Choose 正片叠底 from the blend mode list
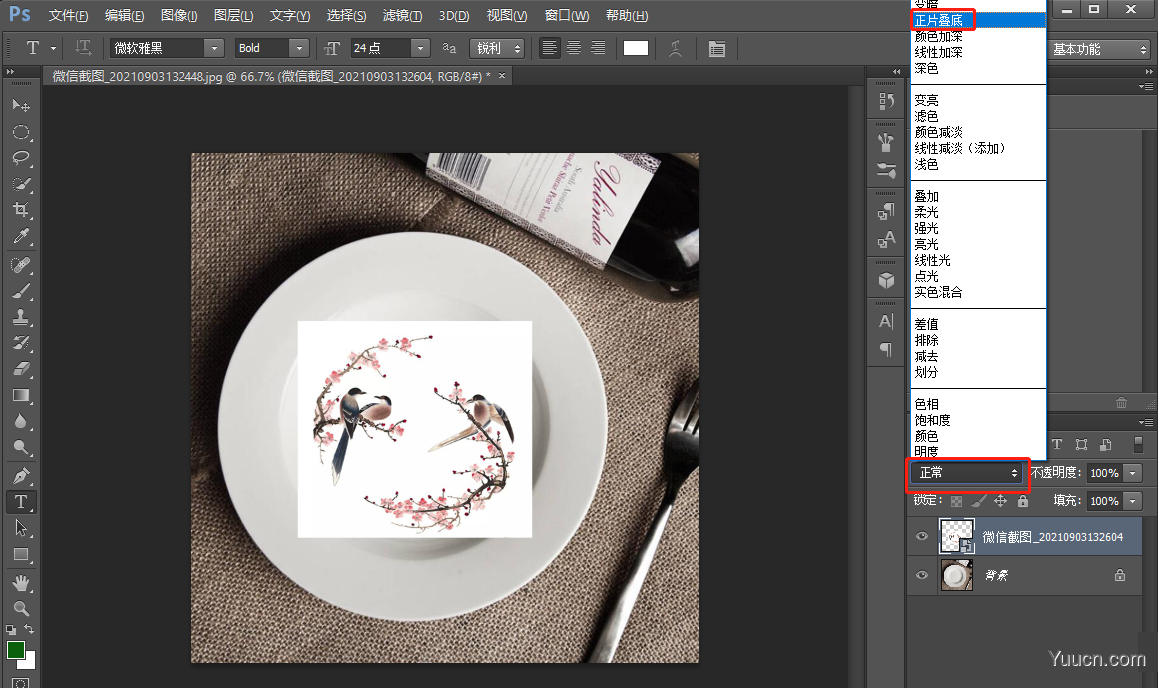 pyautogui.click(x=940, y=21)
